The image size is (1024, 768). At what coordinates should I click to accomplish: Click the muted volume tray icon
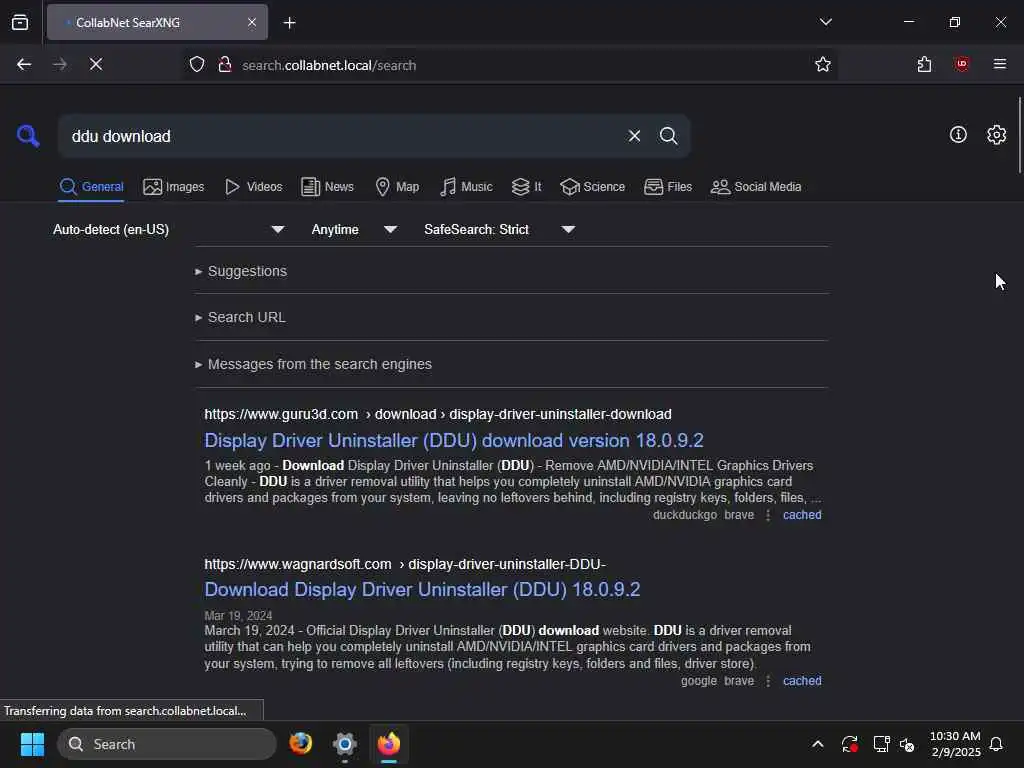907,744
